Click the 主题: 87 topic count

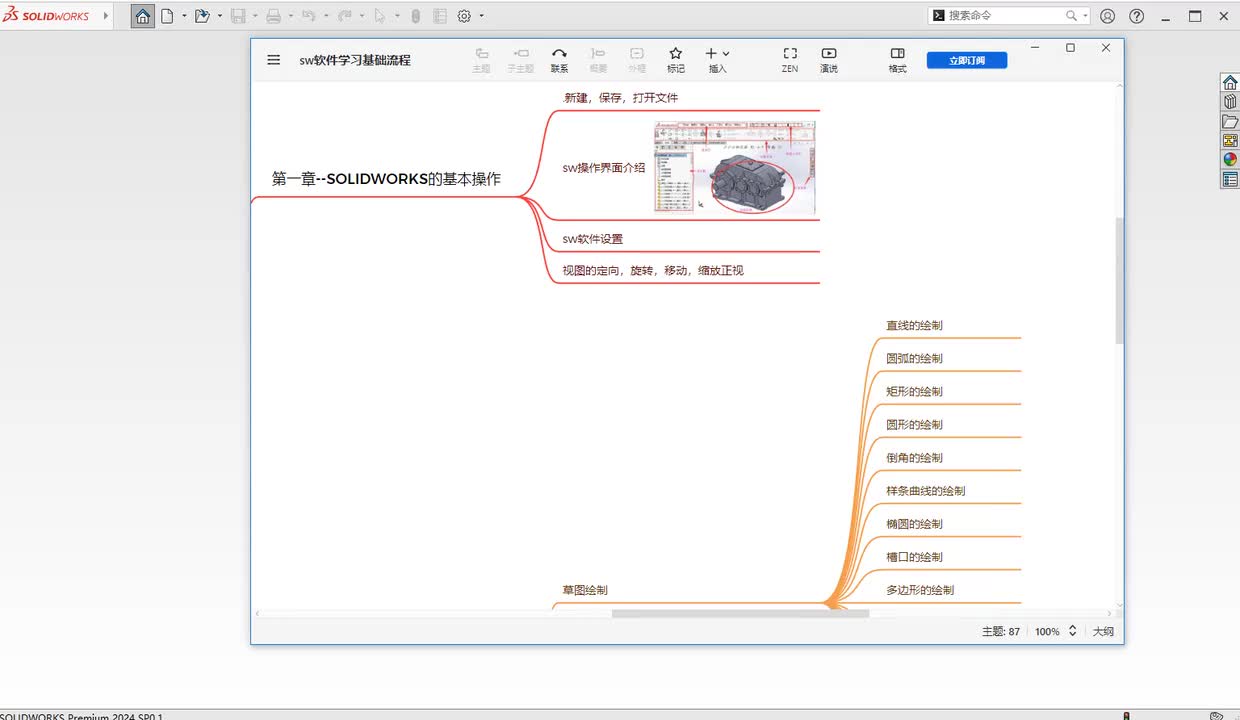point(1001,632)
